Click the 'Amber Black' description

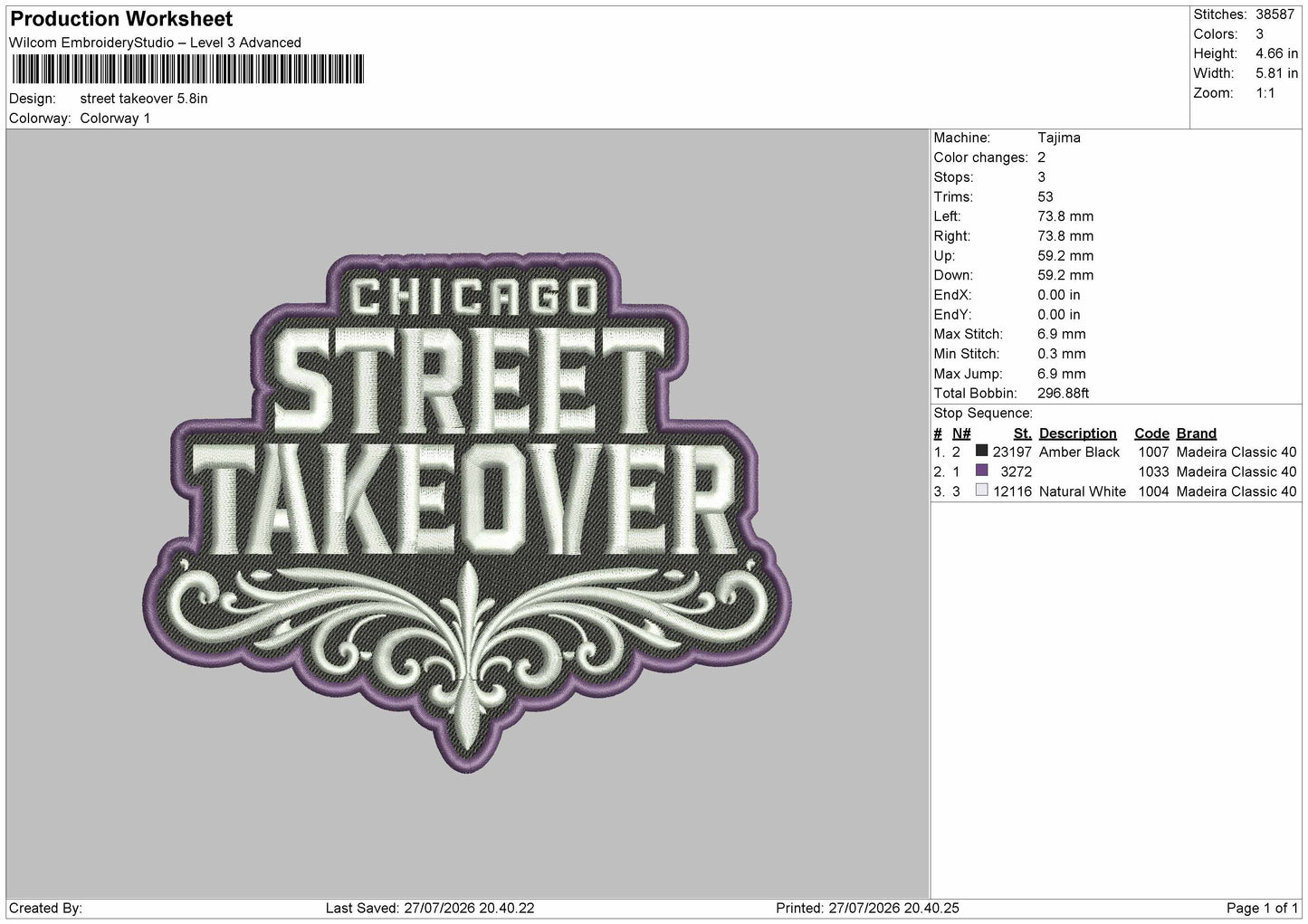tap(1080, 452)
